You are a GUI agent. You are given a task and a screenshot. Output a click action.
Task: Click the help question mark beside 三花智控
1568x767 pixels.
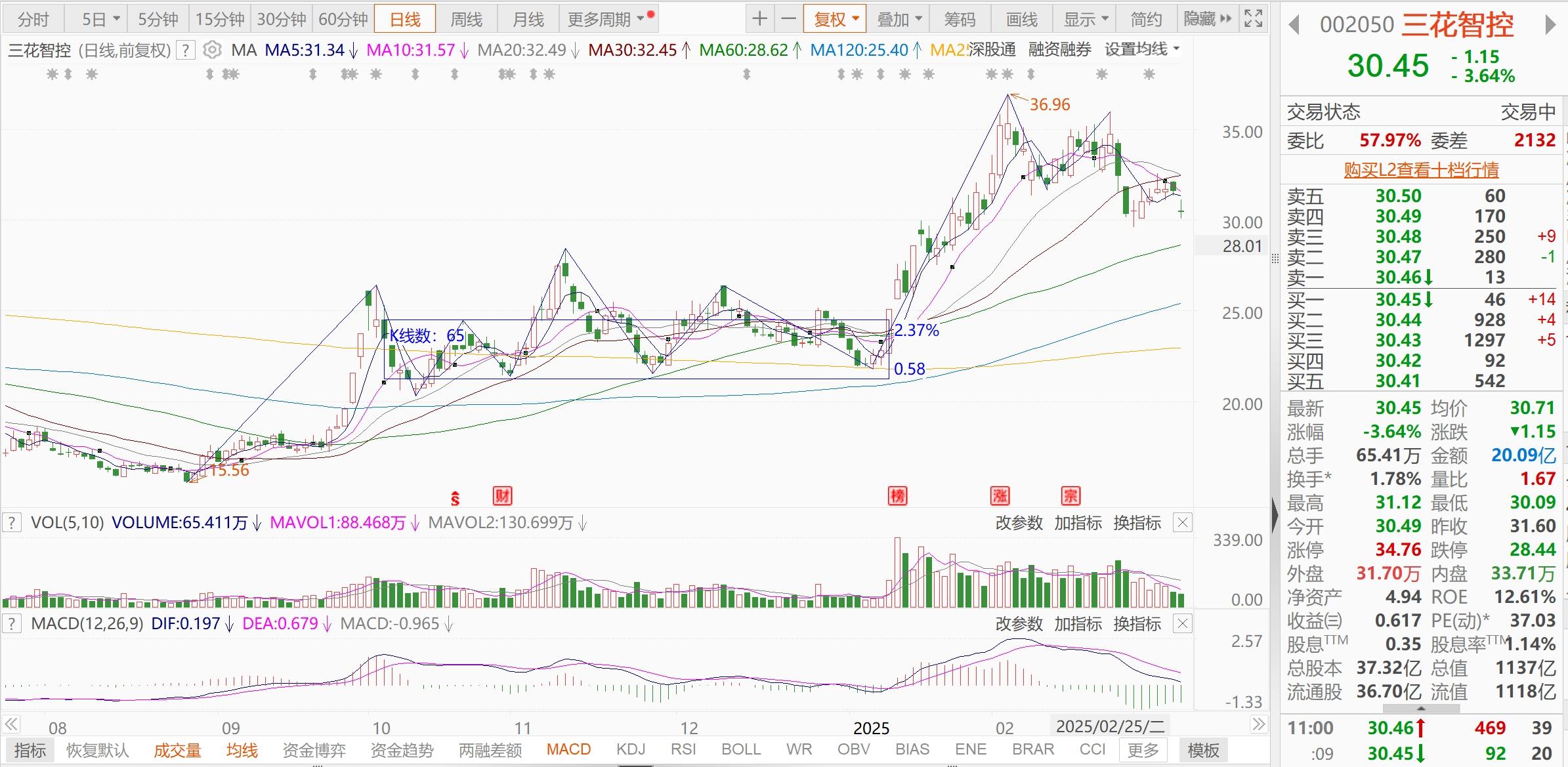pyautogui.click(x=186, y=51)
